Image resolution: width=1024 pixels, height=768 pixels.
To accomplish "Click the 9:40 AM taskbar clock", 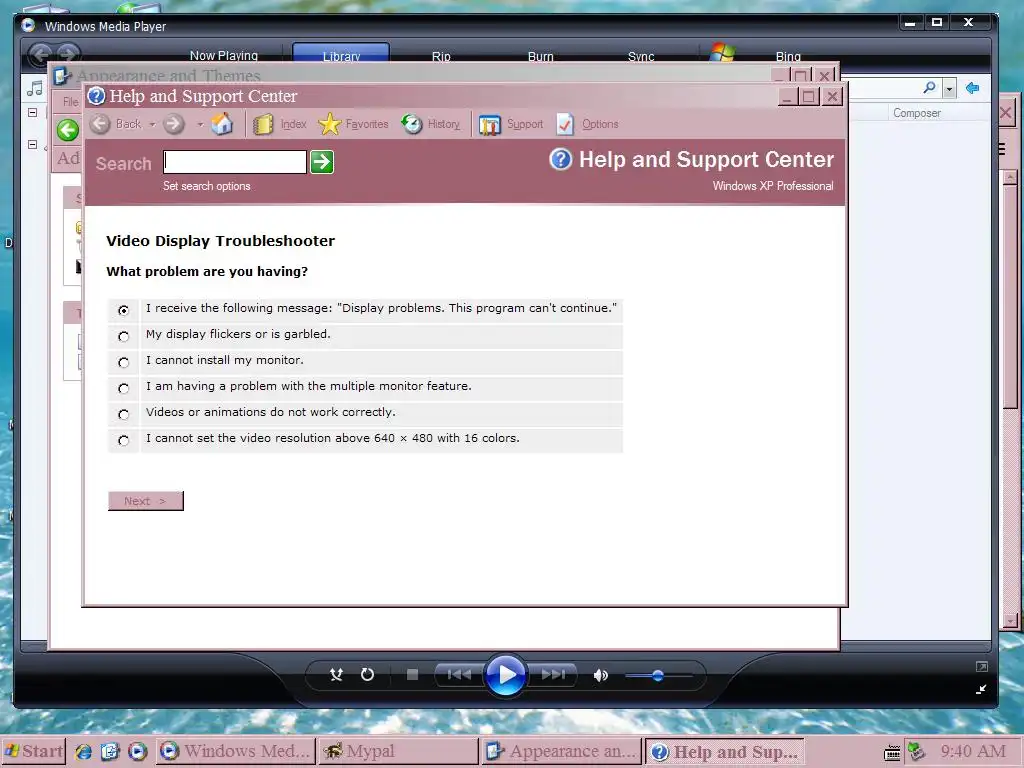I will click(x=973, y=752).
